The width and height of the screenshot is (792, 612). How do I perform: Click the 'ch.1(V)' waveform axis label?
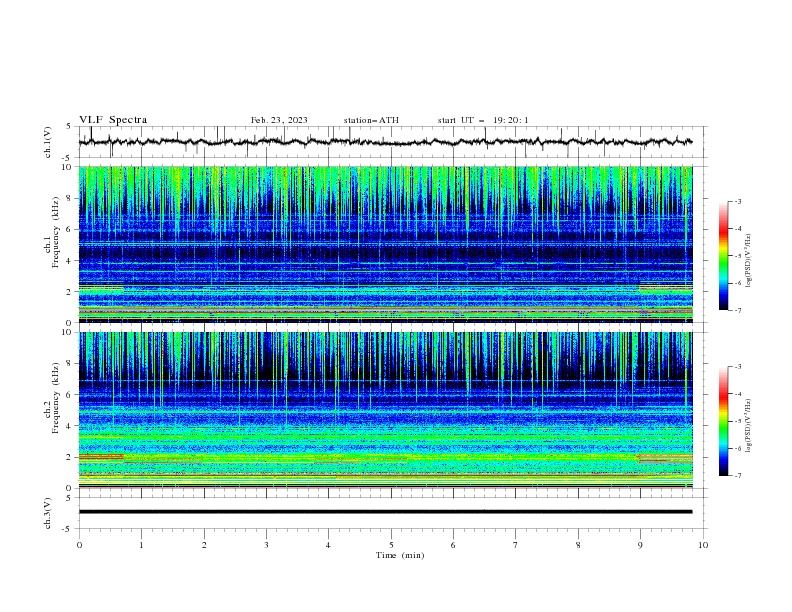pos(47,142)
